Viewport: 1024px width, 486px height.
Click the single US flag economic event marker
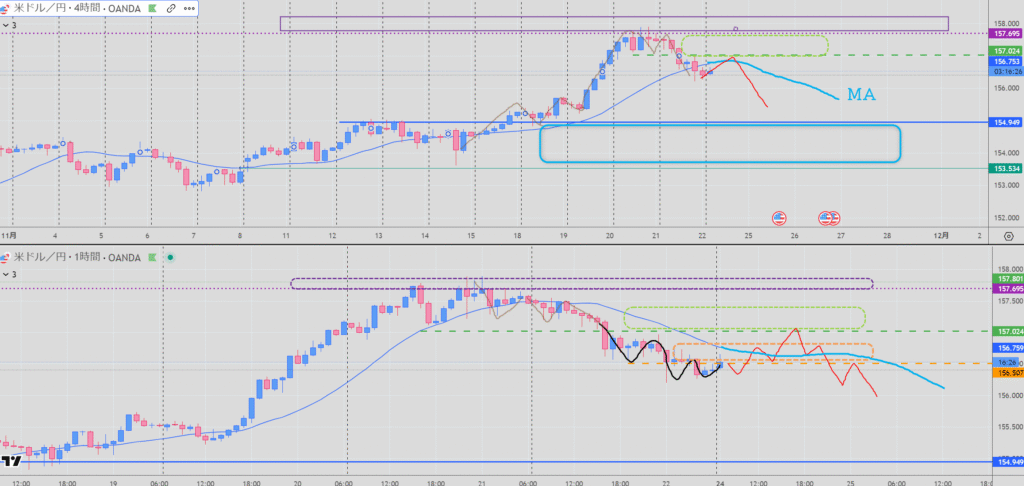(x=780, y=217)
